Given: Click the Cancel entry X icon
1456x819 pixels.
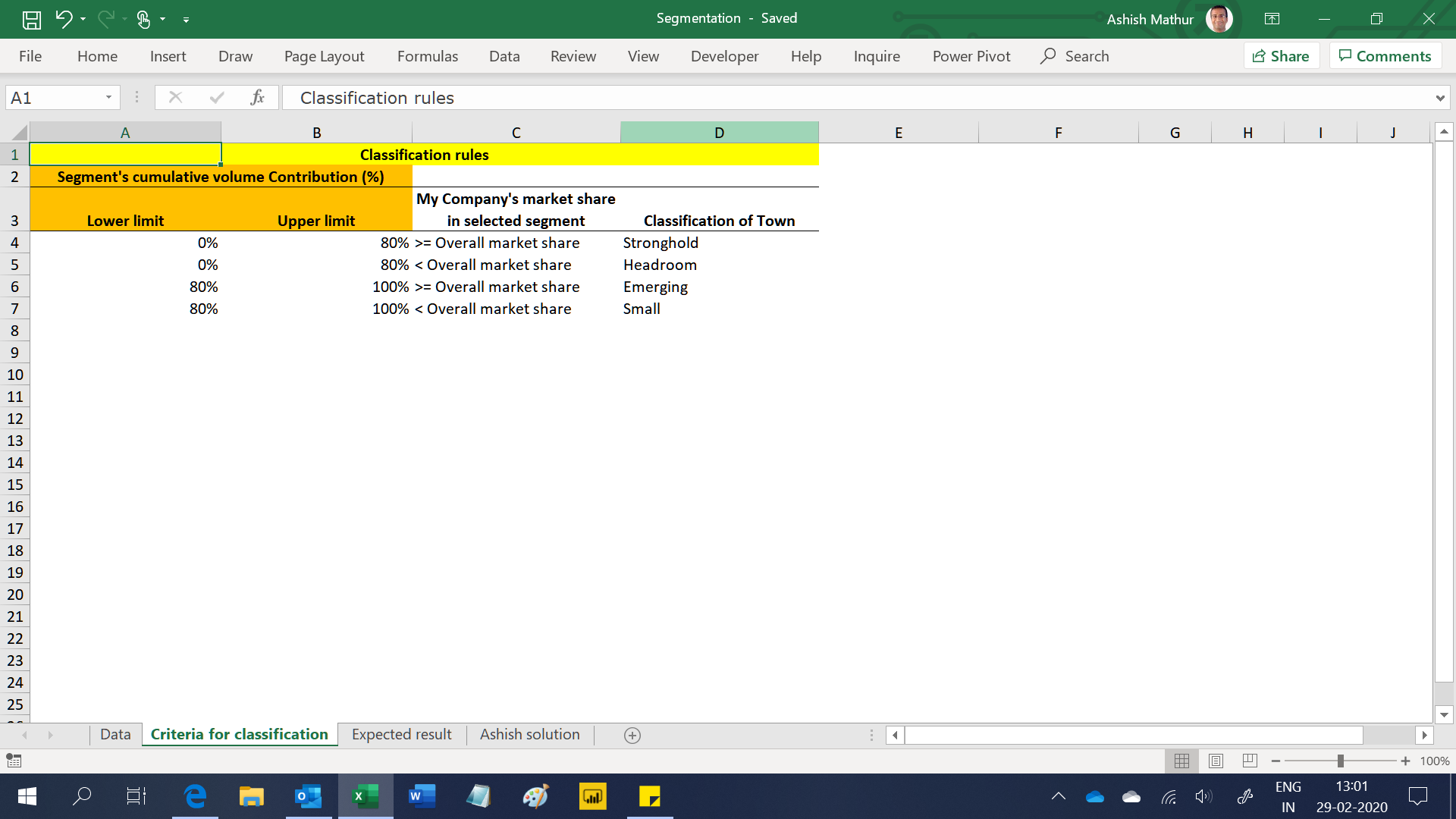Looking at the screenshot, I should pyautogui.click(x=175, y=97).
